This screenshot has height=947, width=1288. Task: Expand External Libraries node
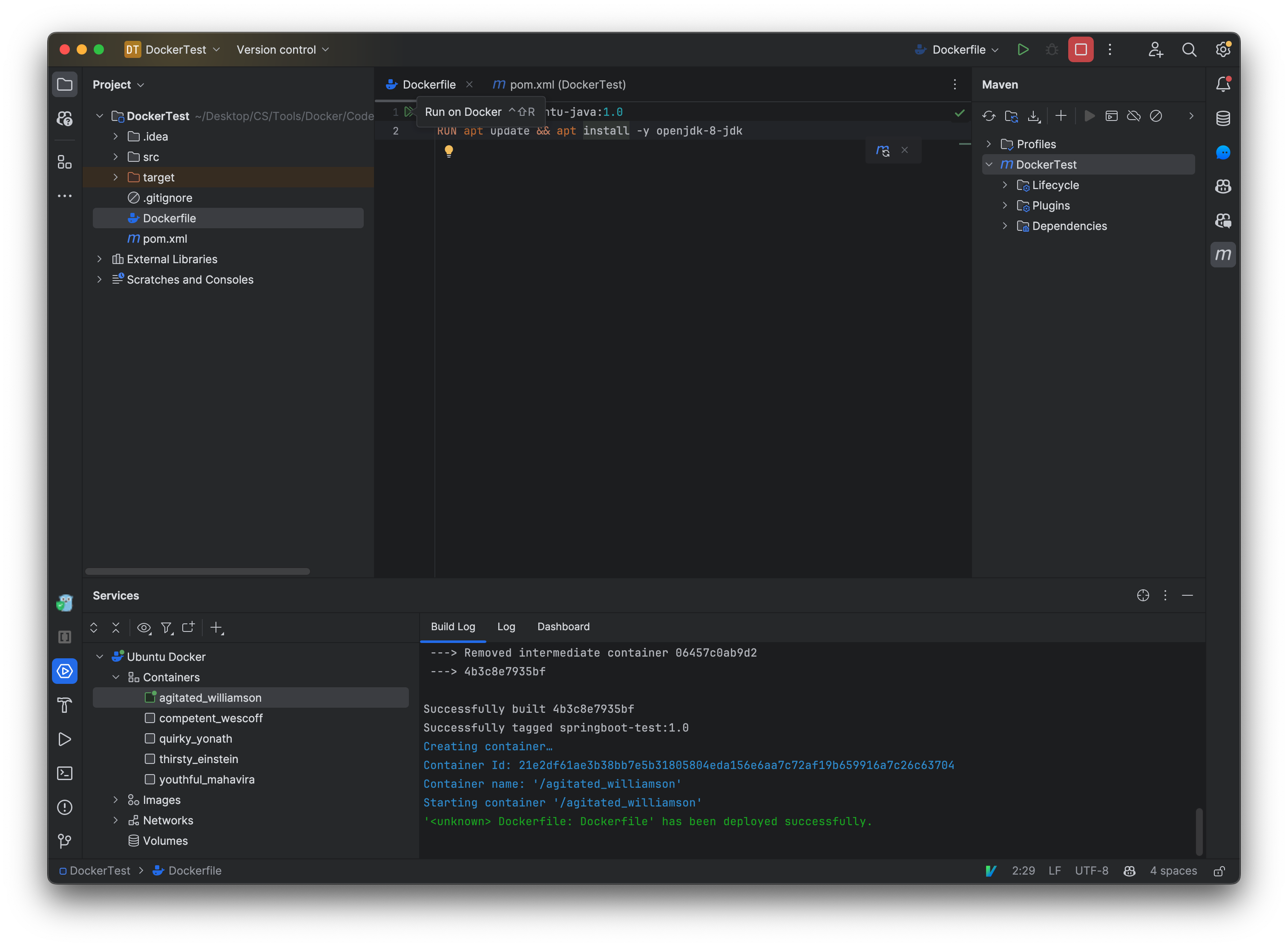point(99,260)
